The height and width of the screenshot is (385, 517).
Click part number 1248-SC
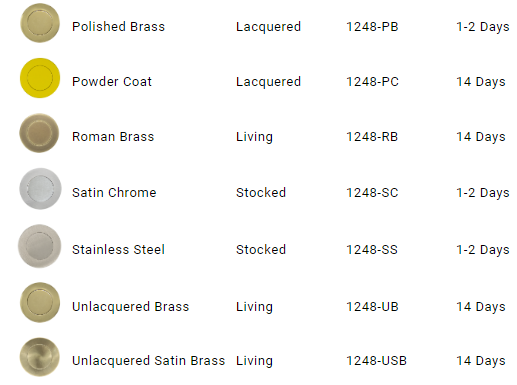(372, 193)
